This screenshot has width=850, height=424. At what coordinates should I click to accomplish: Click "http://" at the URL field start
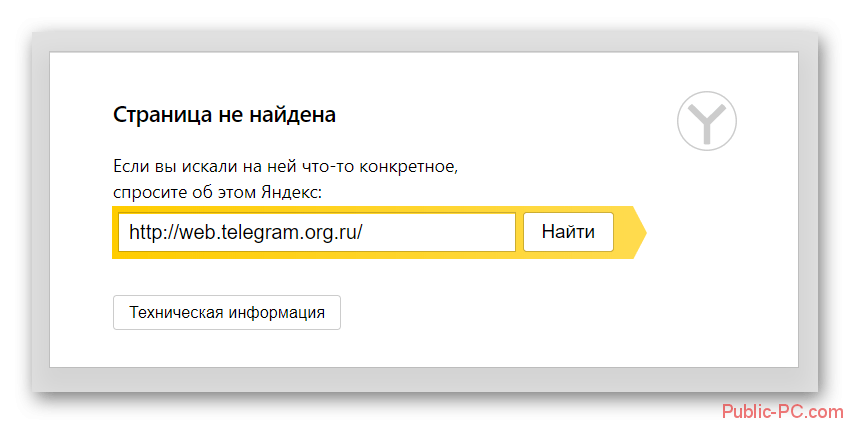tap(151, 232)
